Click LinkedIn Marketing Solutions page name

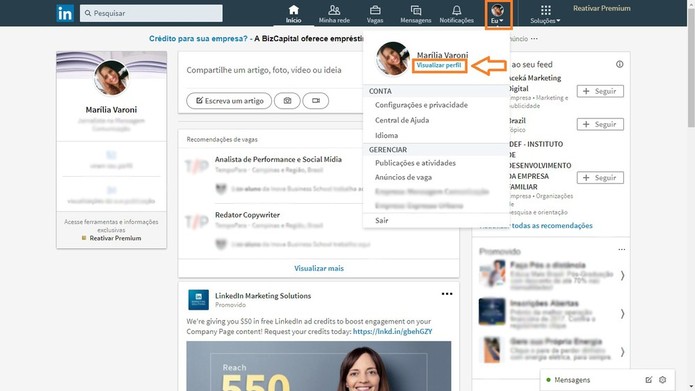click(x=263, y=296)
